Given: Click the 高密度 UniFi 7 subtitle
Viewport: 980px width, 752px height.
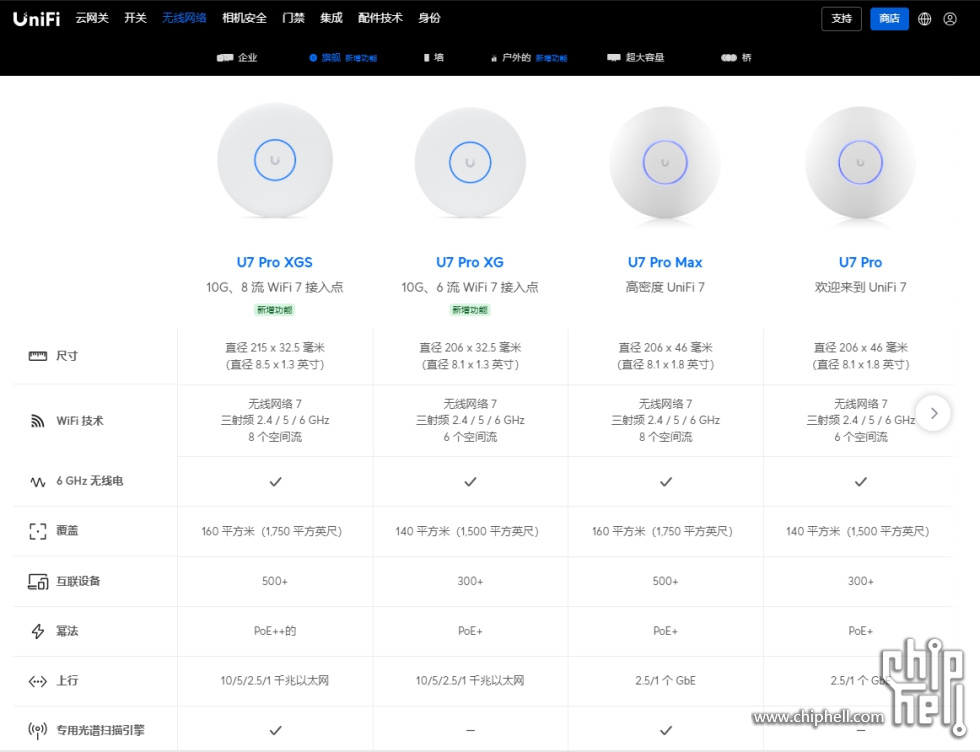Looking at the screenshot, I should 665,288.
